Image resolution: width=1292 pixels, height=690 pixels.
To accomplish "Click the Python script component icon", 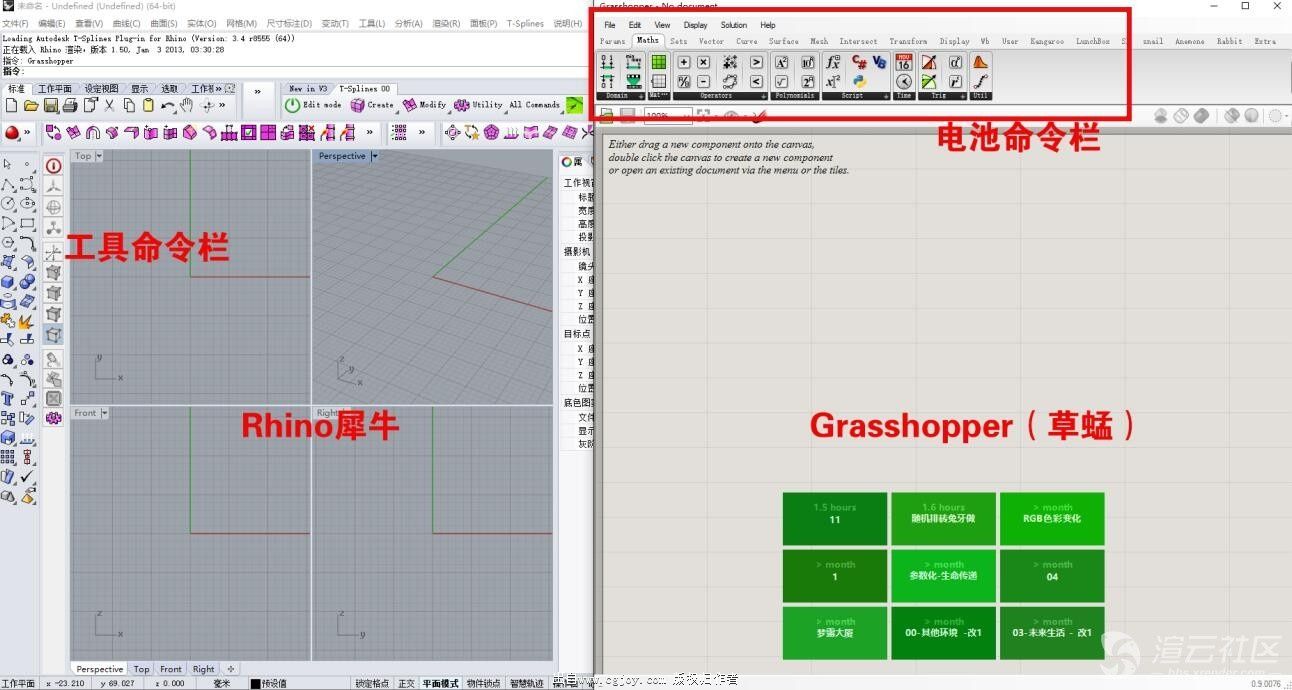I will pos(859,82).
